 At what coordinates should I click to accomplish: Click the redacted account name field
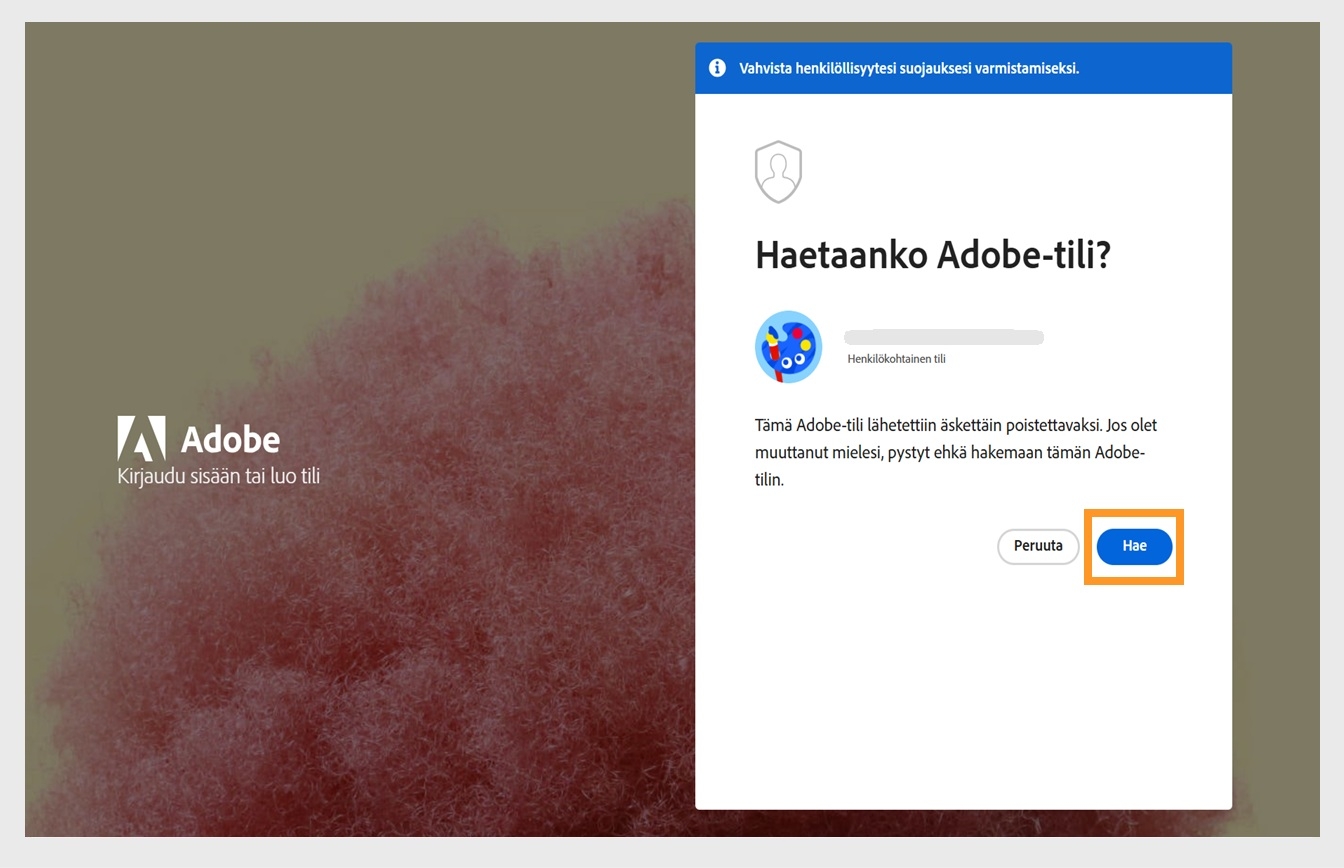(x=943, y=337)
